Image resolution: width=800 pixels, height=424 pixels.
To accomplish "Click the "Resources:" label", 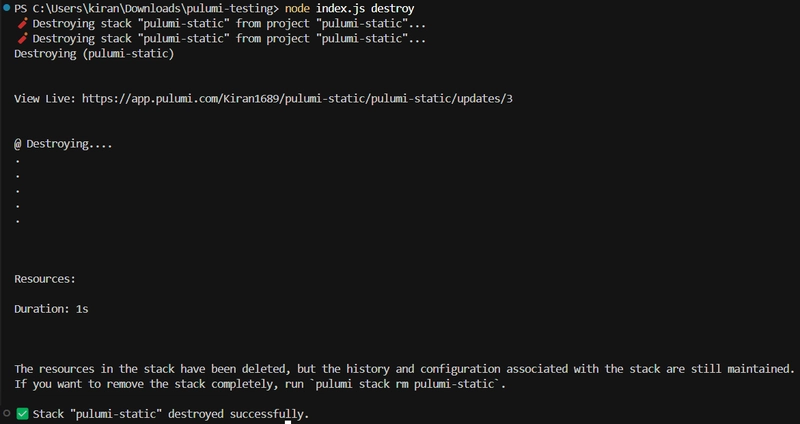I will click(45, 279).
